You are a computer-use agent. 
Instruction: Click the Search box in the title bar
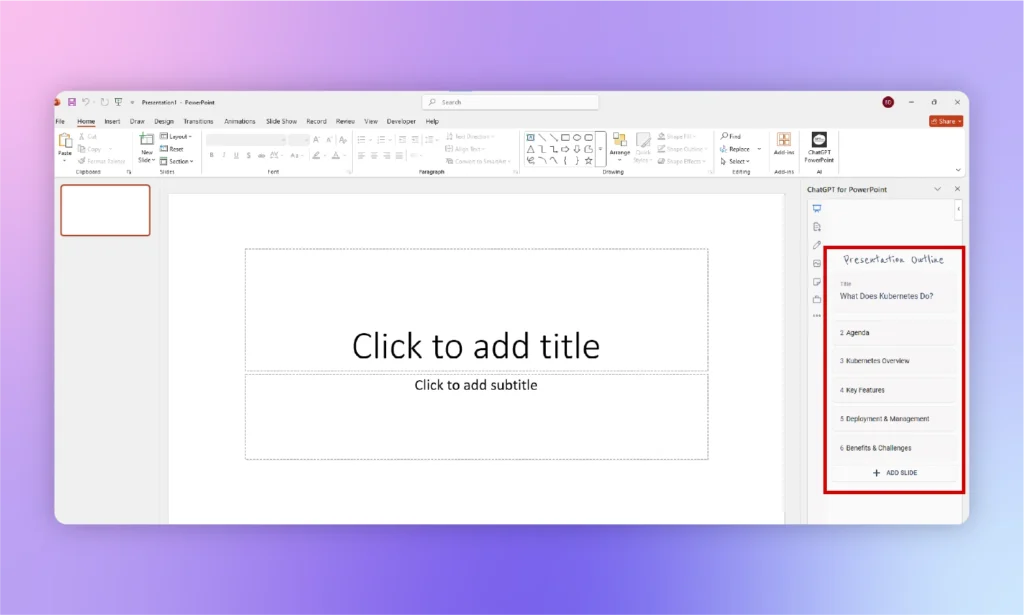(x=511, y=102)
